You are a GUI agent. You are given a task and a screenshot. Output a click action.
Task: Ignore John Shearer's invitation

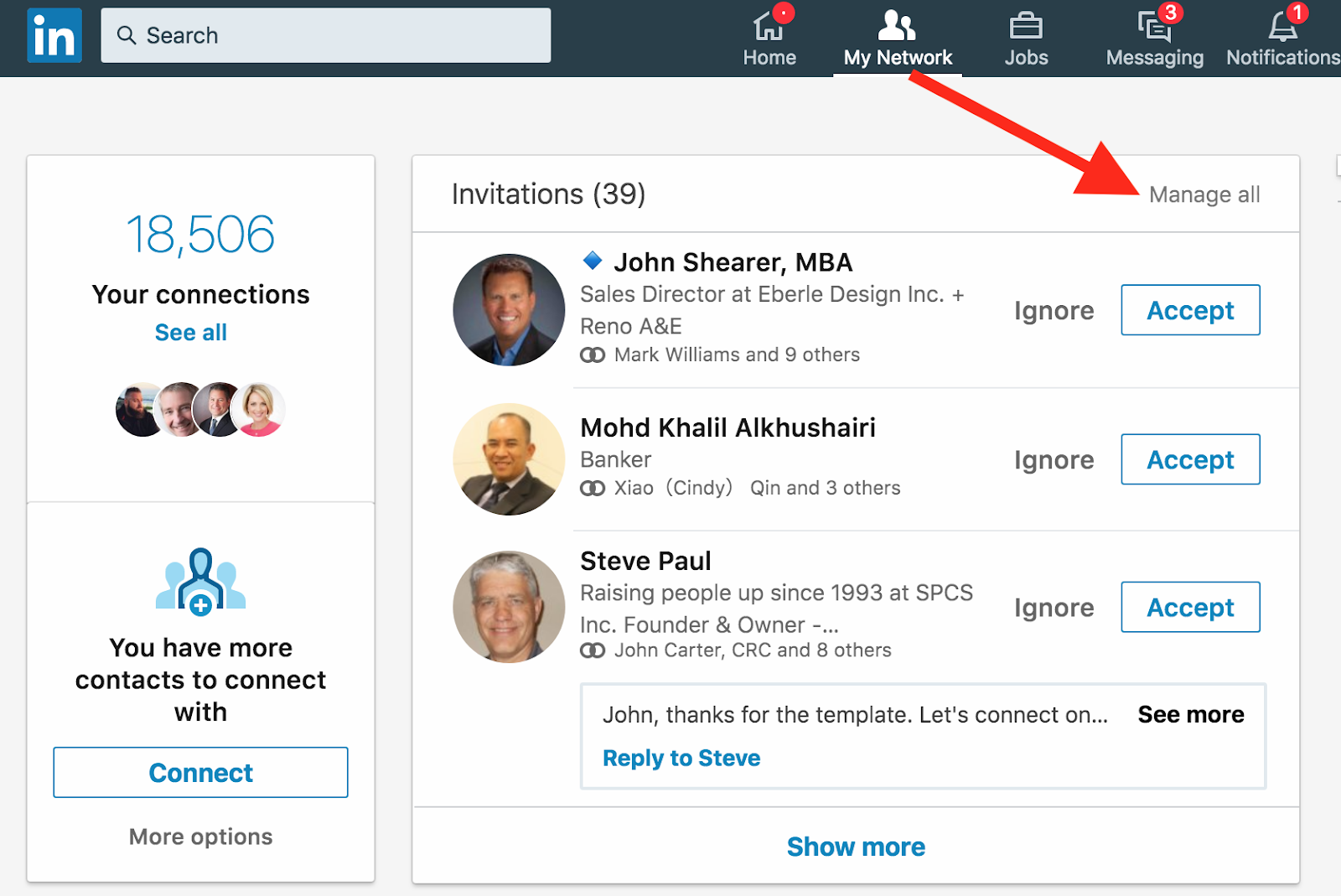tap(1054, 310)
